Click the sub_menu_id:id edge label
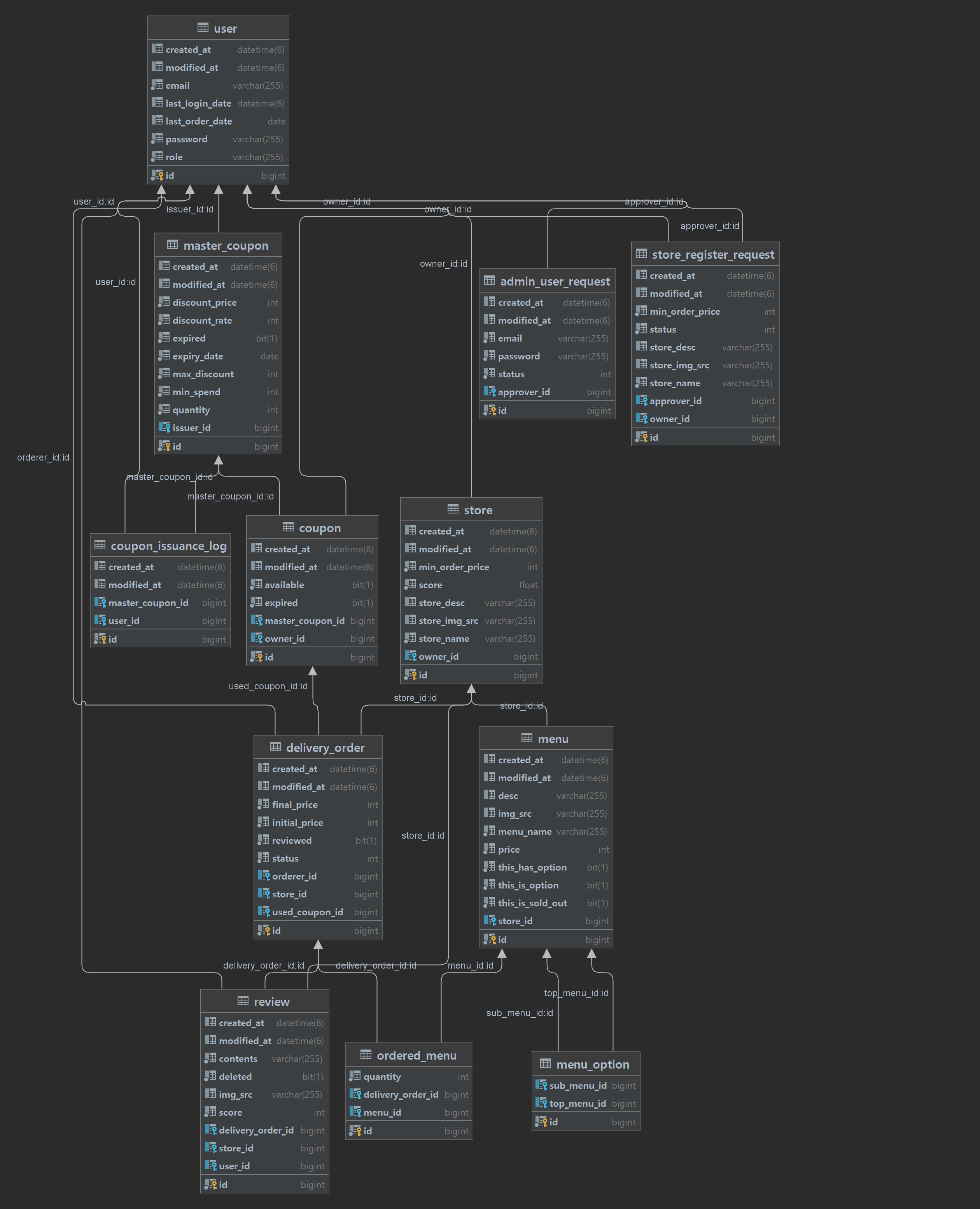 (519, 1013)
